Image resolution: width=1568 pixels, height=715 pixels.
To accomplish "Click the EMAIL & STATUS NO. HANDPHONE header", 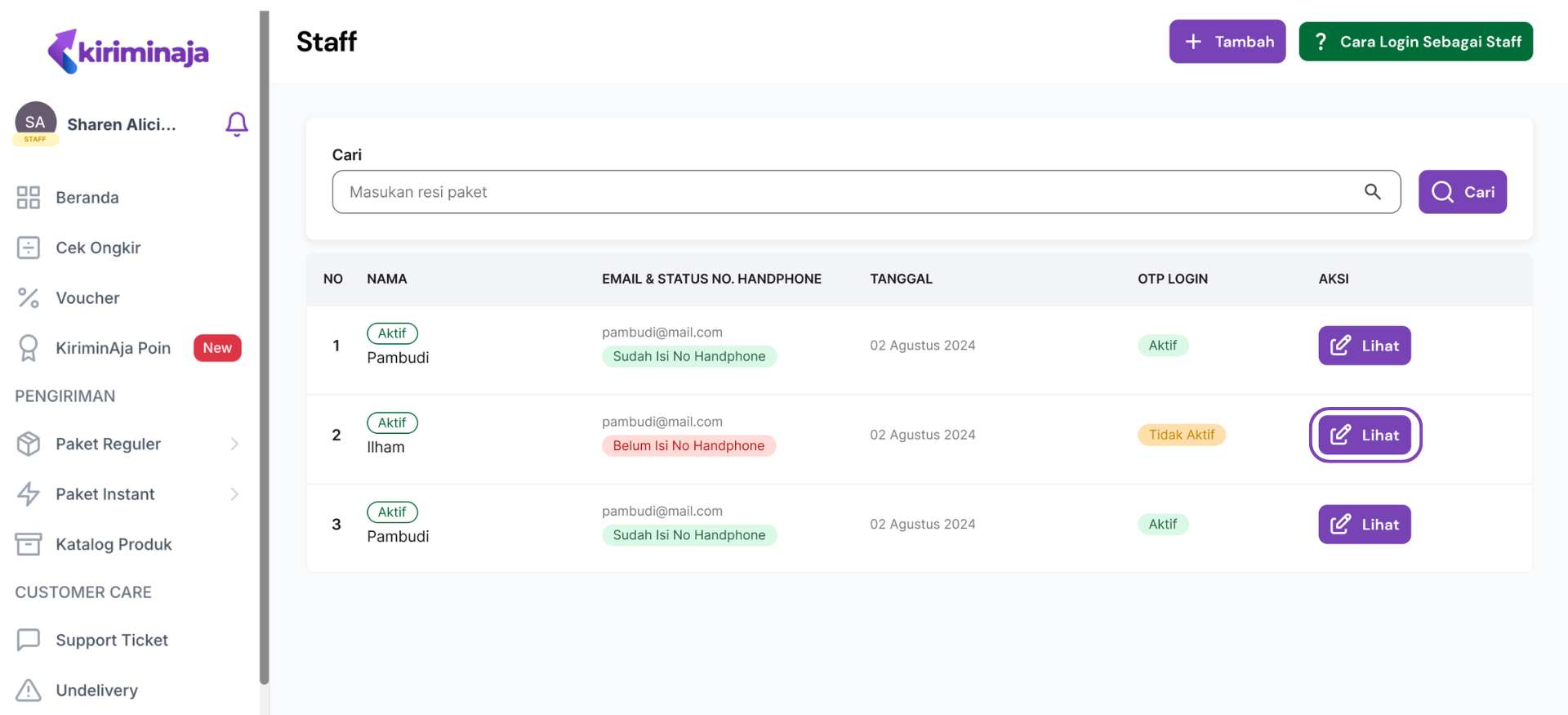I will click(x=711, y=279).
